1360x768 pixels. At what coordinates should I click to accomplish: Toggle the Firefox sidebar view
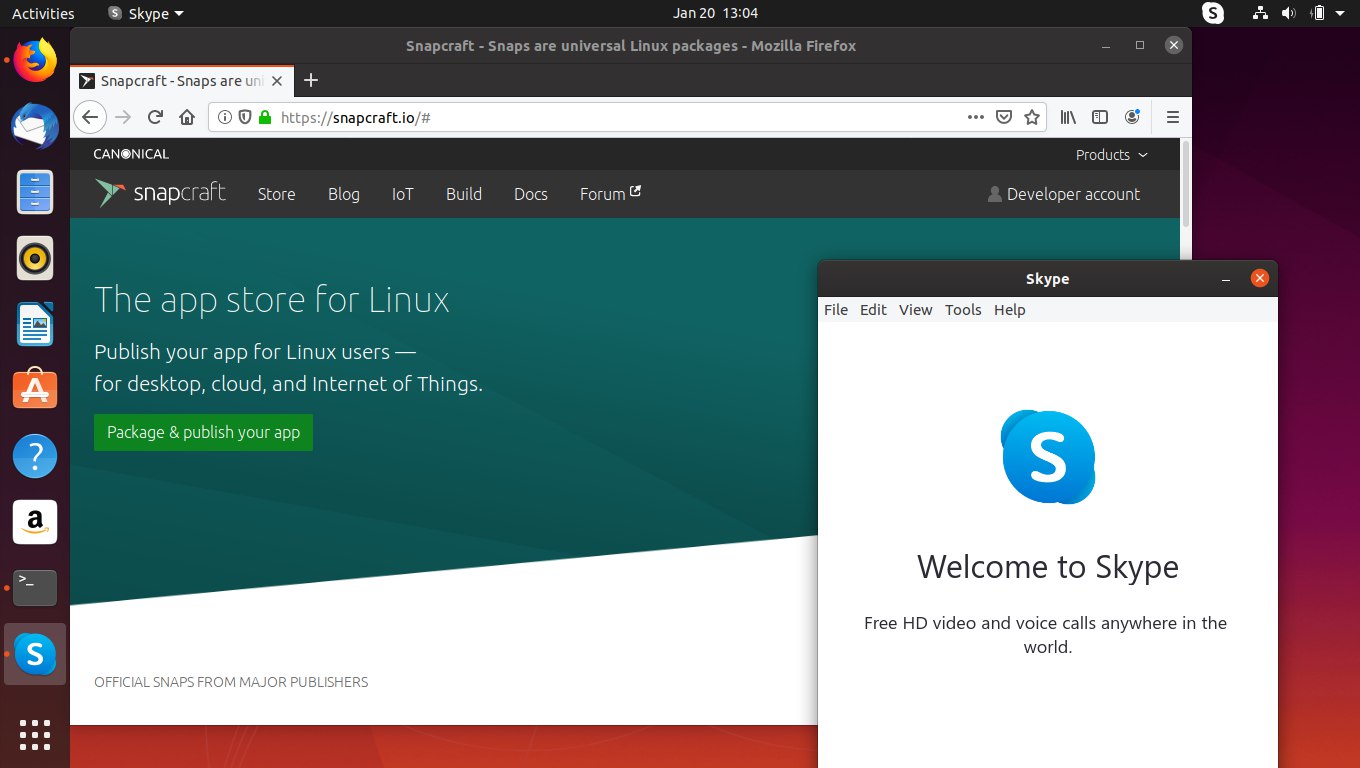(x=1100, y=117)
